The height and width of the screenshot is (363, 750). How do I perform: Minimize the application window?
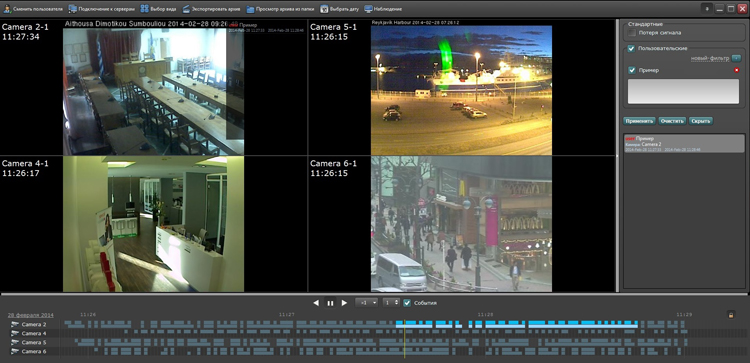point(719,9)
